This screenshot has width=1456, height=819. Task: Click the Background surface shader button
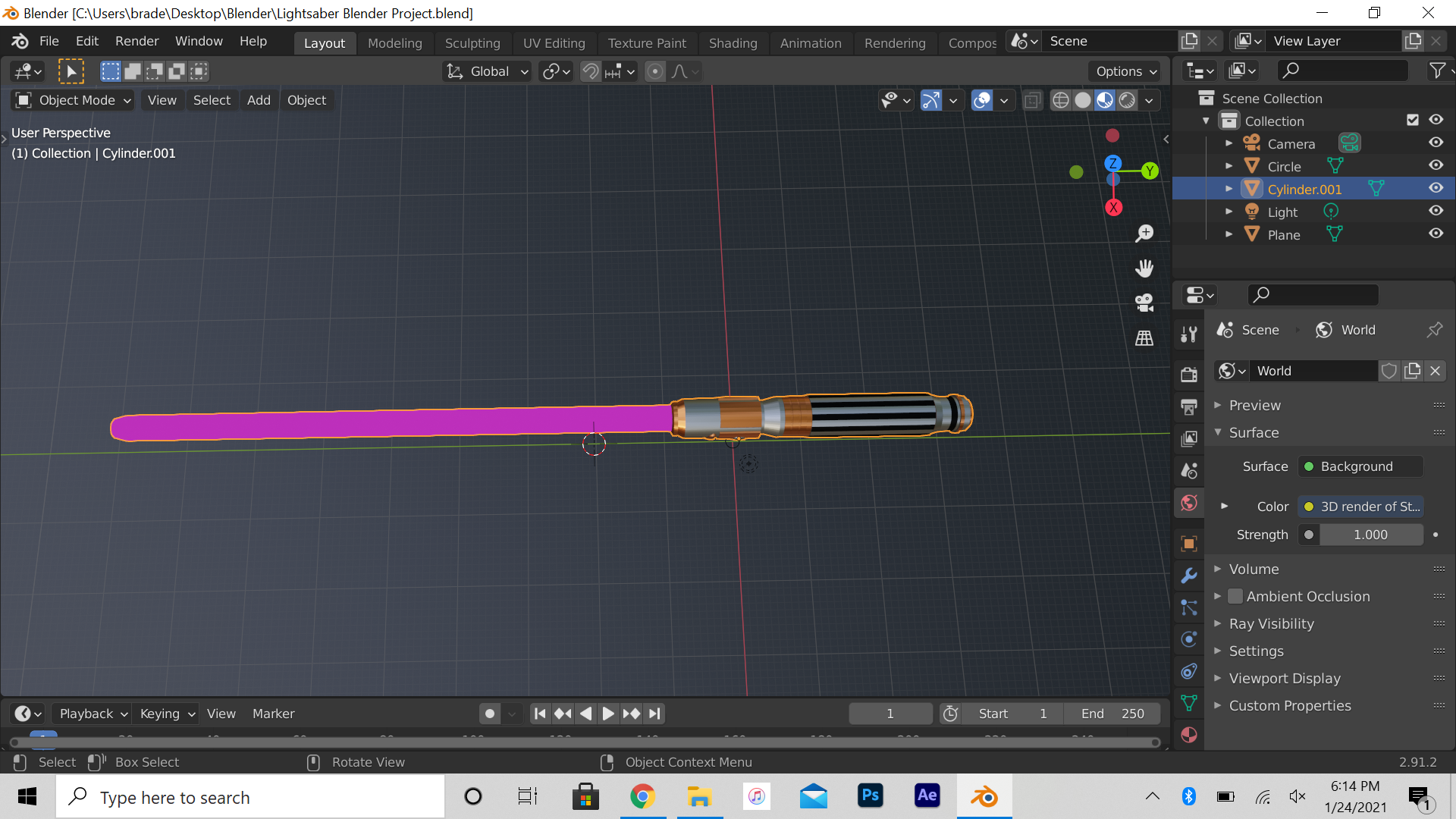tap(1360, 466)
